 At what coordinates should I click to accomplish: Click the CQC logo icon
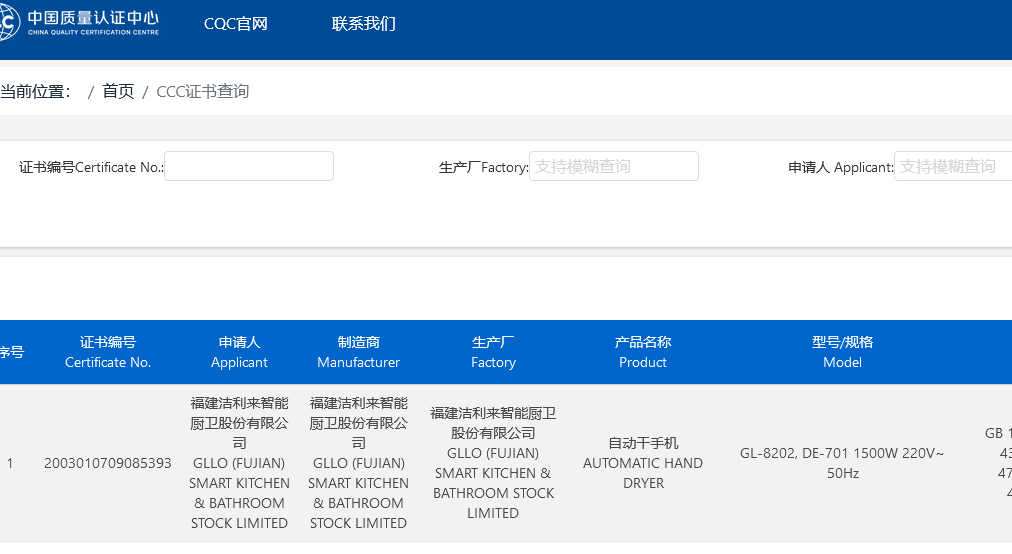coord(8,23)
